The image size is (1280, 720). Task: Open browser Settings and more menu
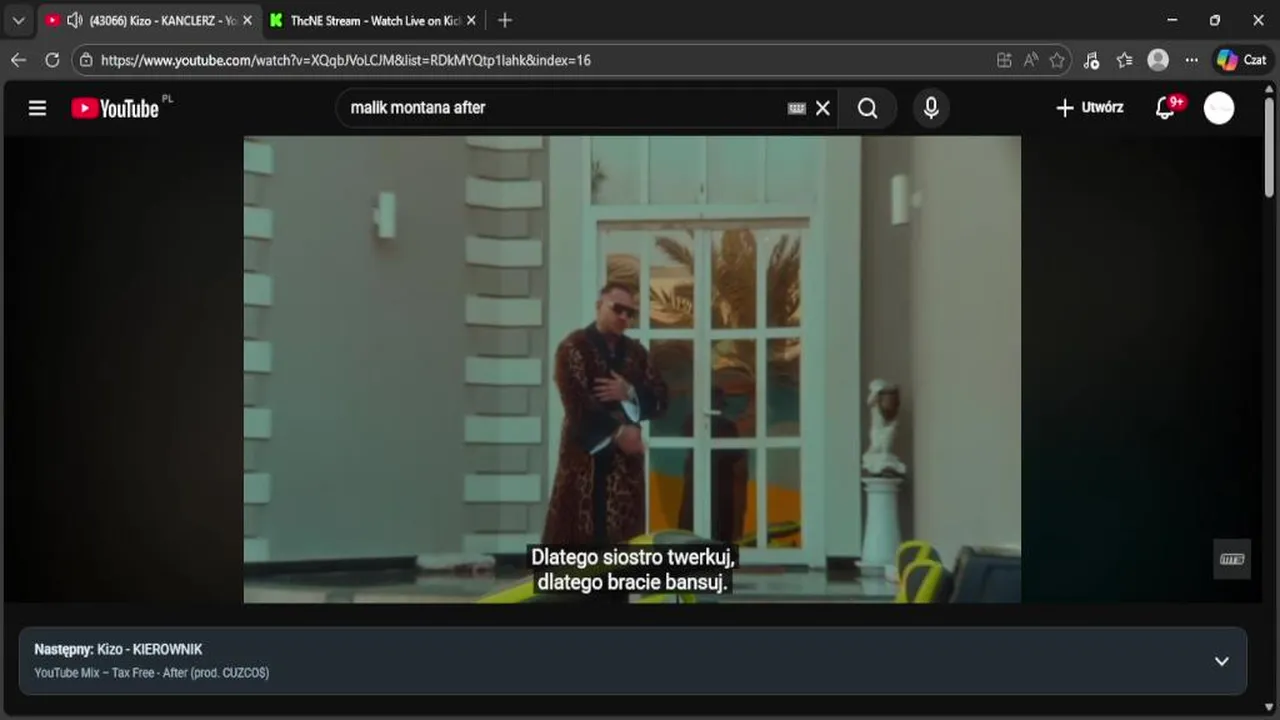(x=1191, y=60)
